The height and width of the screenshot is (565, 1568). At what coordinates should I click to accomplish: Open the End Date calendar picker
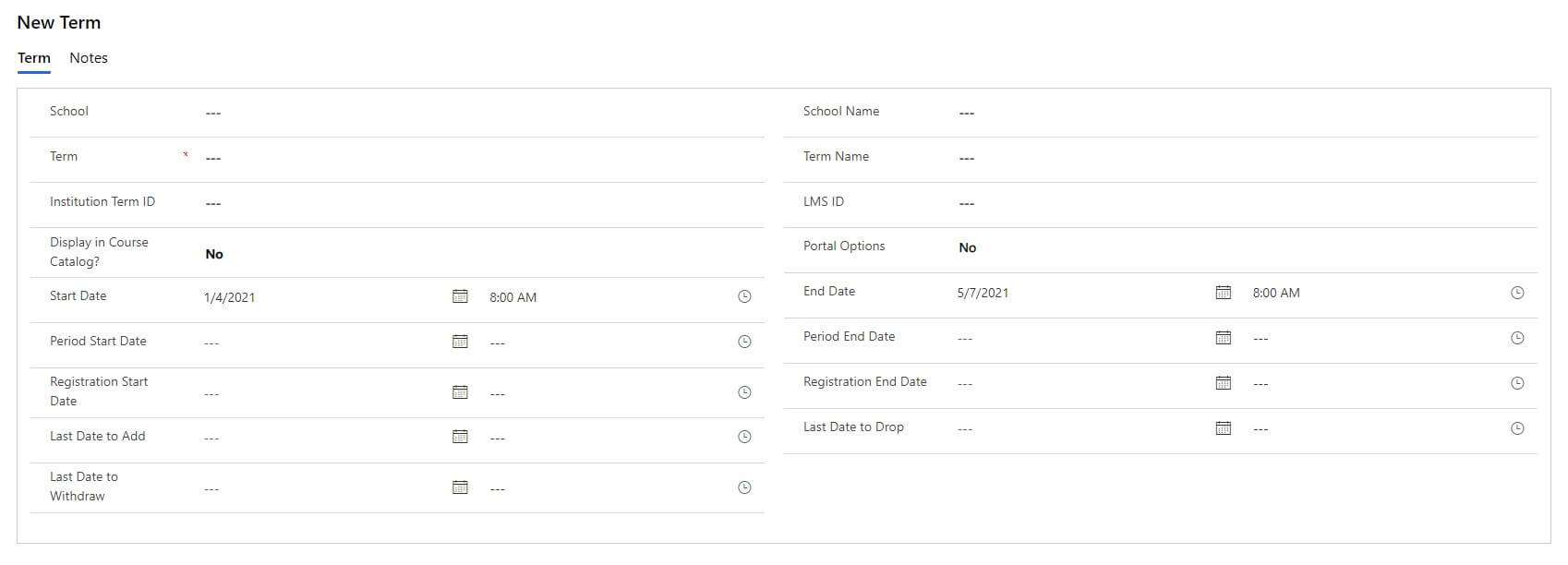coord(1224,292)
